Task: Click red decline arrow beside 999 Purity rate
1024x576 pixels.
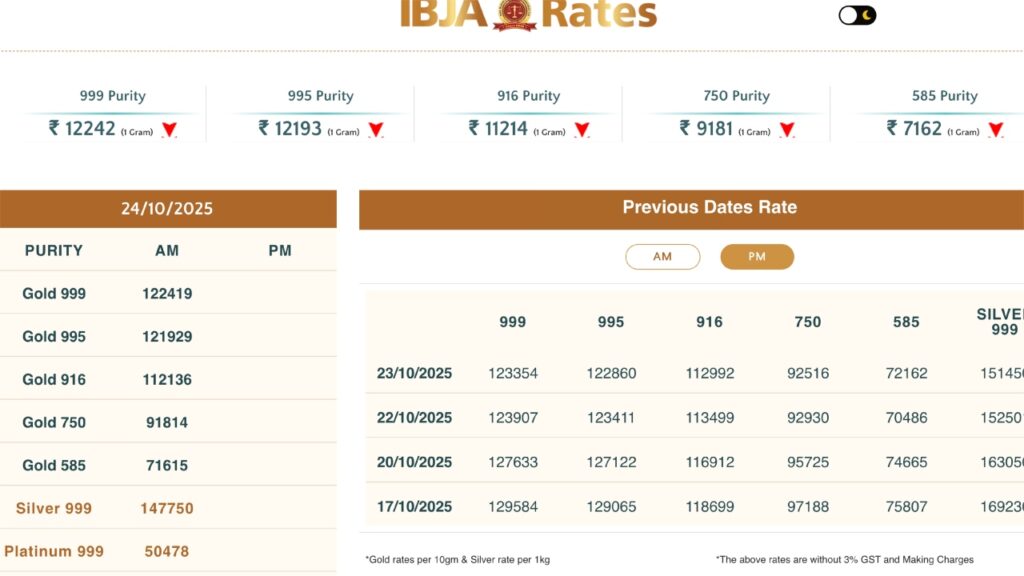Action: click(x=167, y=130)
